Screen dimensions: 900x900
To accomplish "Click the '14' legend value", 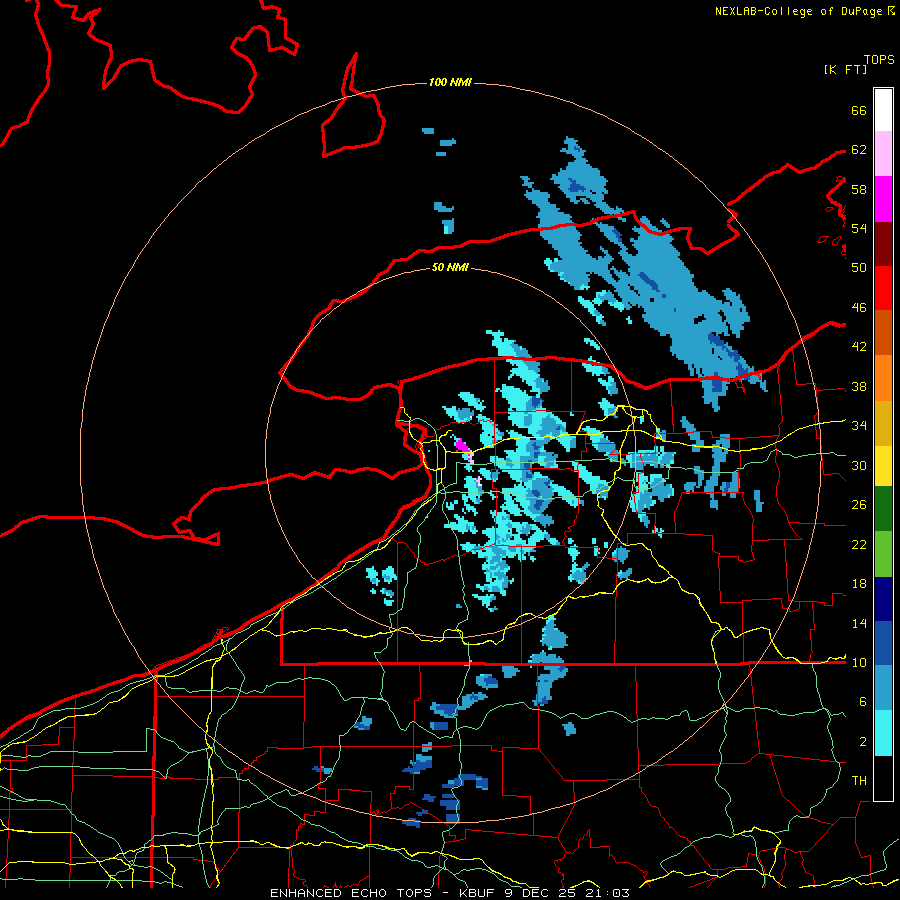I will coord(859,624).
